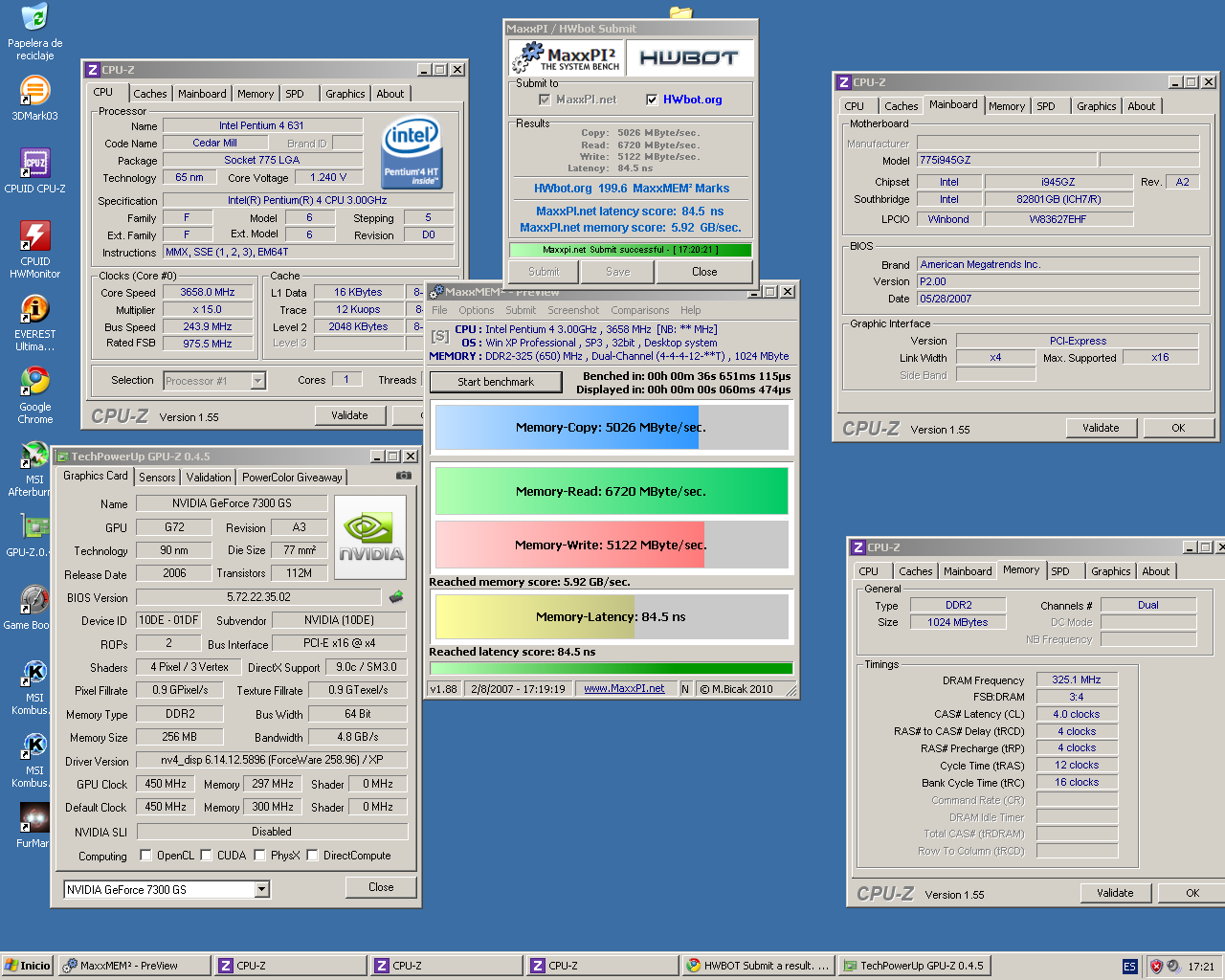The width and height of the screenshot is (1225, 980).
Task: Toggle the MaxxPI.net submit checkbox
Action: click(545, 100)
